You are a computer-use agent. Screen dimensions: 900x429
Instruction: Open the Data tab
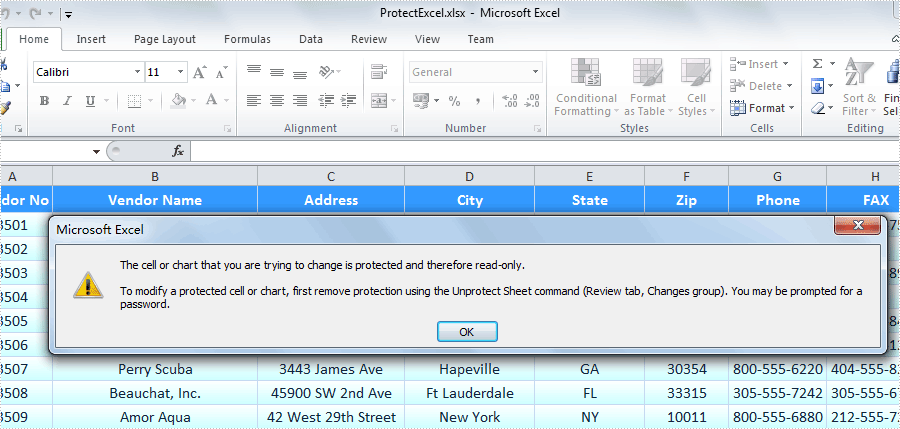click(x=311, y=40)
